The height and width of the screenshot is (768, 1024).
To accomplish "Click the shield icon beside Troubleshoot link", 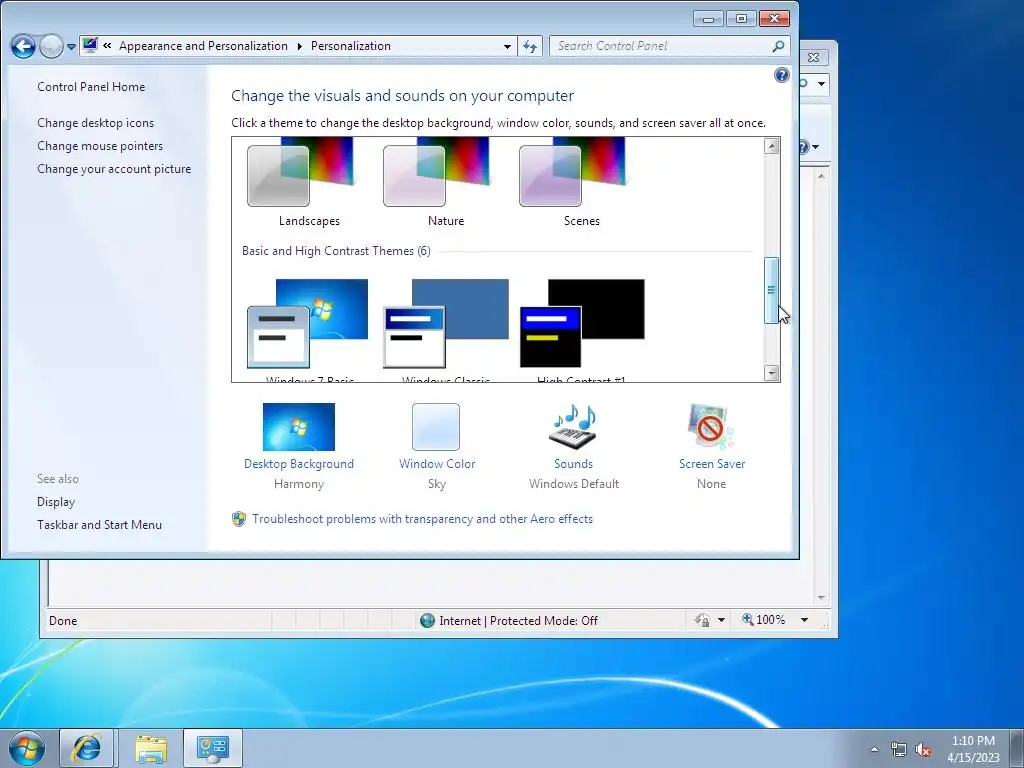I will pyautogui.click(x=239, y=519).
